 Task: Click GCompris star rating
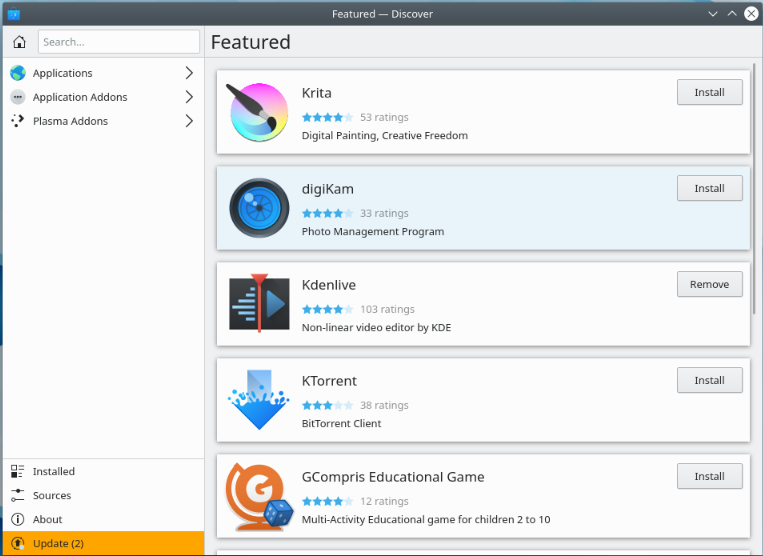pyautogui.click(x=327, y=501)
